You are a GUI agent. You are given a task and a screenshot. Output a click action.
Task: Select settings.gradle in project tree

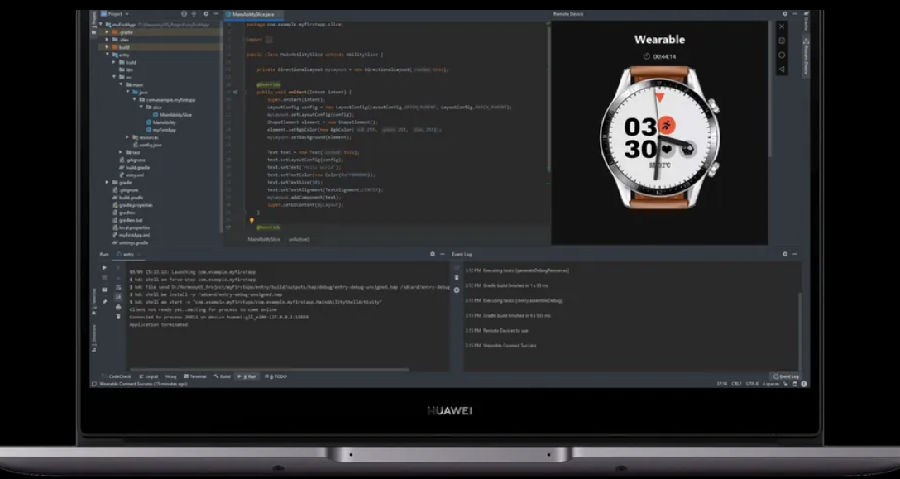130,243
